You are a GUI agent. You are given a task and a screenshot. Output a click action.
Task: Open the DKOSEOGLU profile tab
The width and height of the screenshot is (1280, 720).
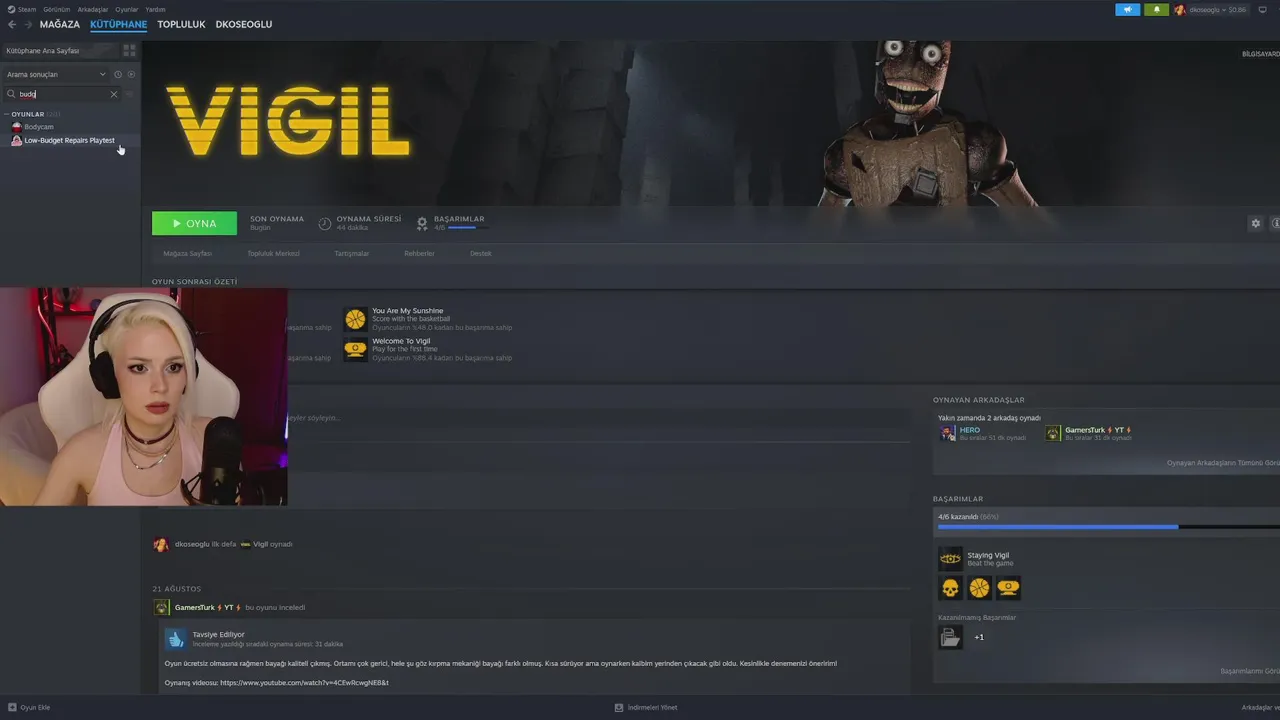244,24
